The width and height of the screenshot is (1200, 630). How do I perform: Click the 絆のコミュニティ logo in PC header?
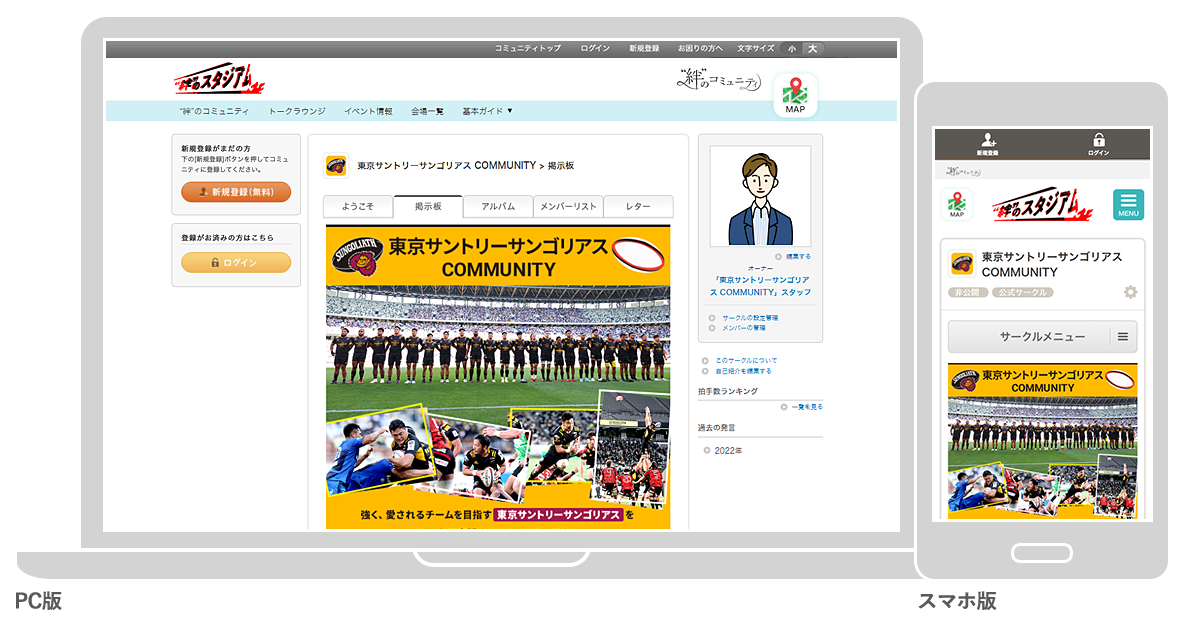tap(718, 81)
